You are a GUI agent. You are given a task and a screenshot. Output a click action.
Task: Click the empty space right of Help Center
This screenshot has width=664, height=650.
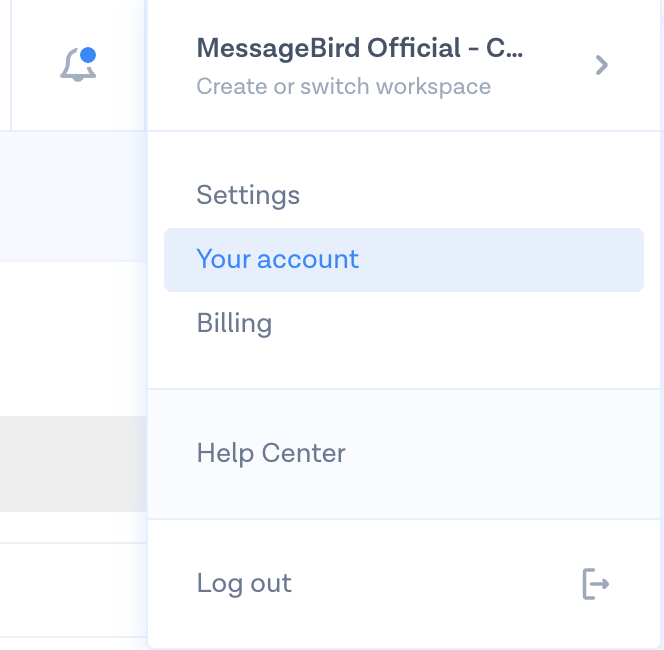tap(500, 453)
